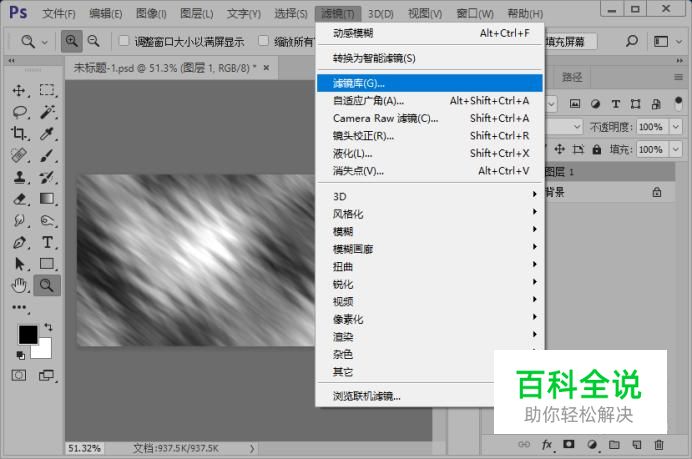Viewport: 692px width, 459px height.
Task: Expand the 渲染 filter submenu
Action: point(430,336)
